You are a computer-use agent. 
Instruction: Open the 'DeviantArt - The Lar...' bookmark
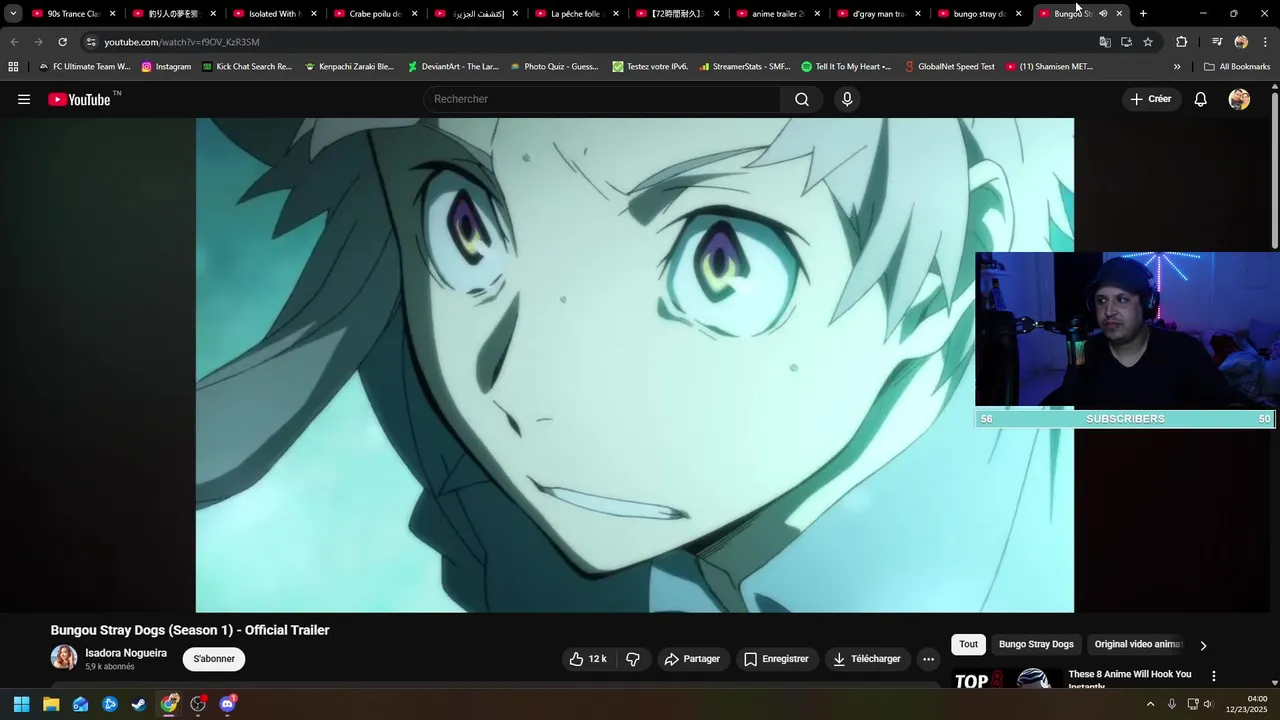453,67
